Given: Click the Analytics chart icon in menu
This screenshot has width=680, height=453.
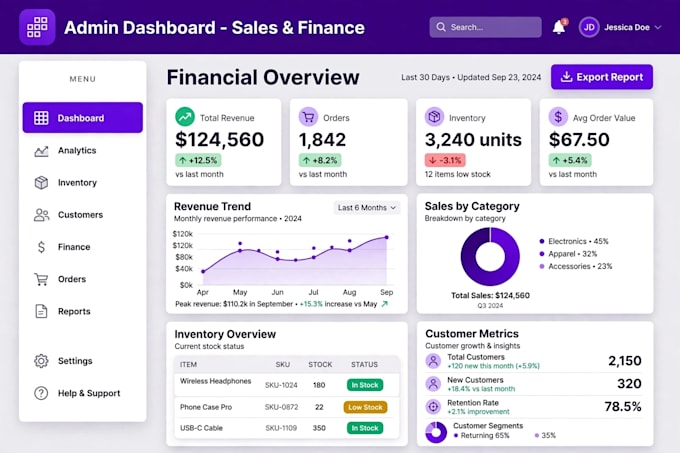Looking at the screenshot, I should point(41,151).
